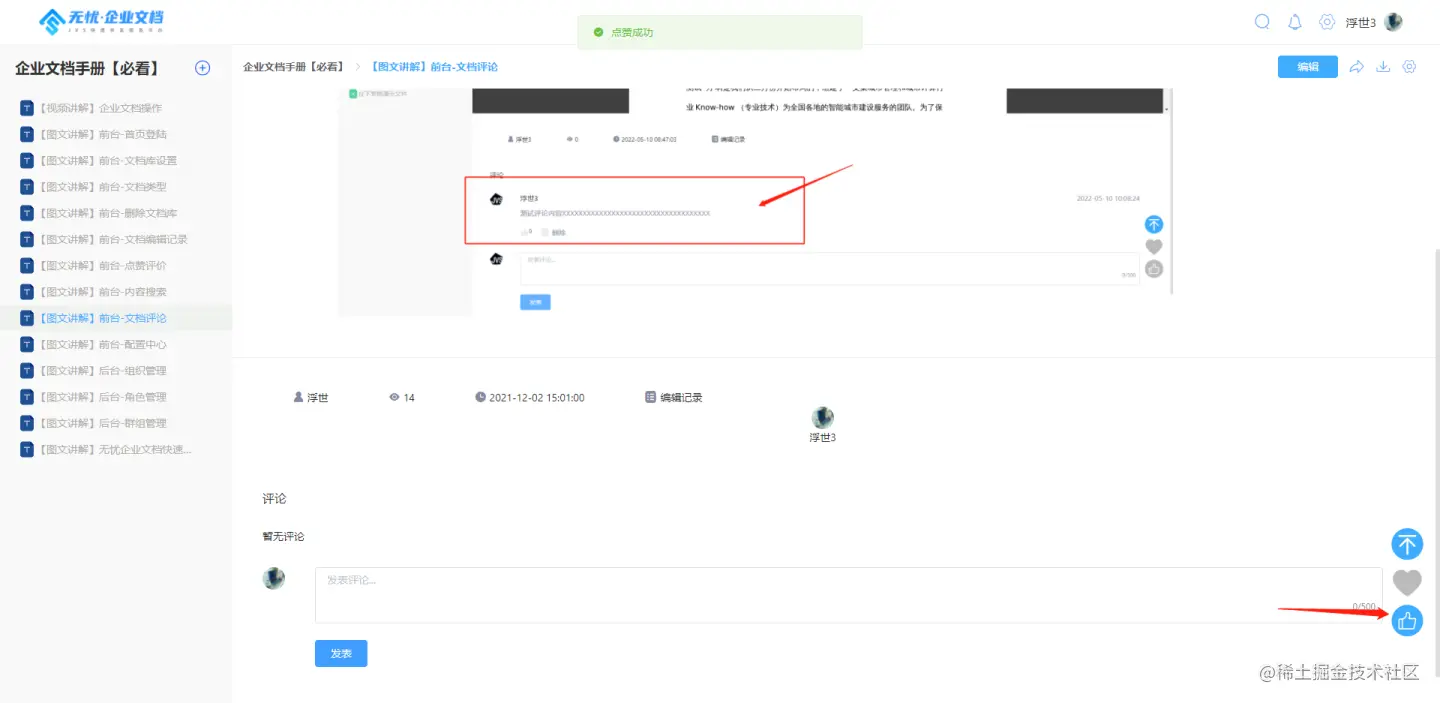Click sidebar title 企业文档手册【必看】
This screenshot has width=1440, height=703.
point(87,68)
